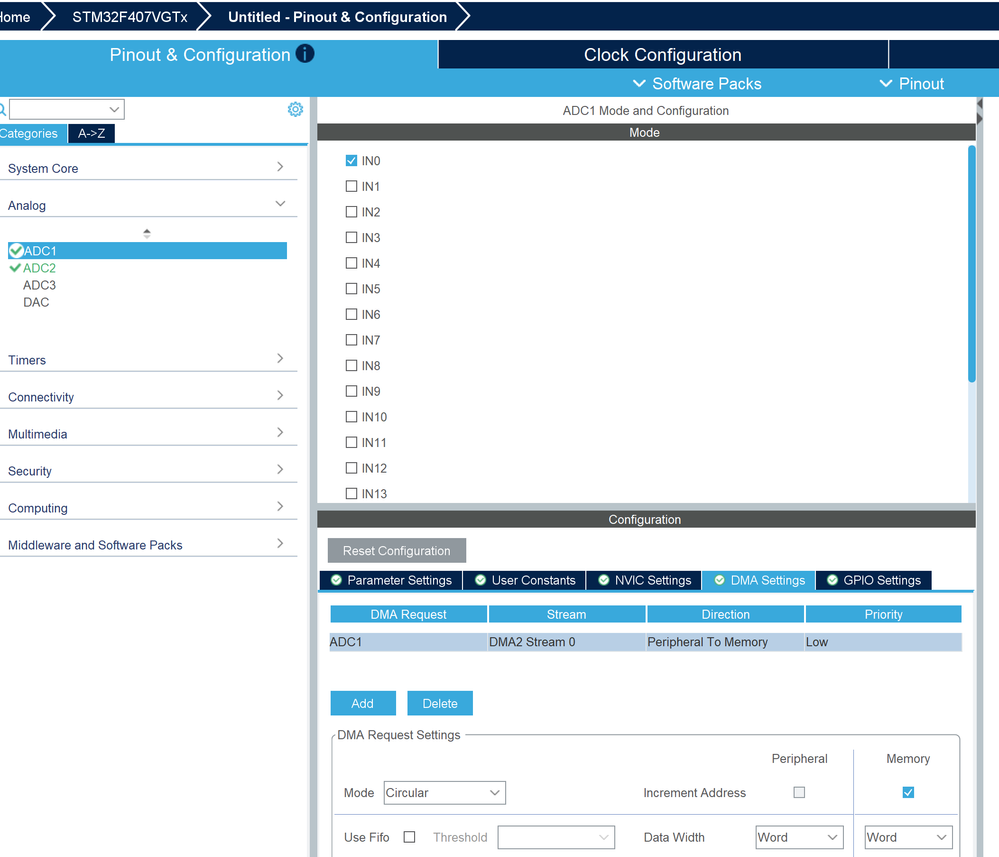The width and height of the screenshot is (999, 857).
Task: Select the A->Z tab
Action: [x=91, y=133]
